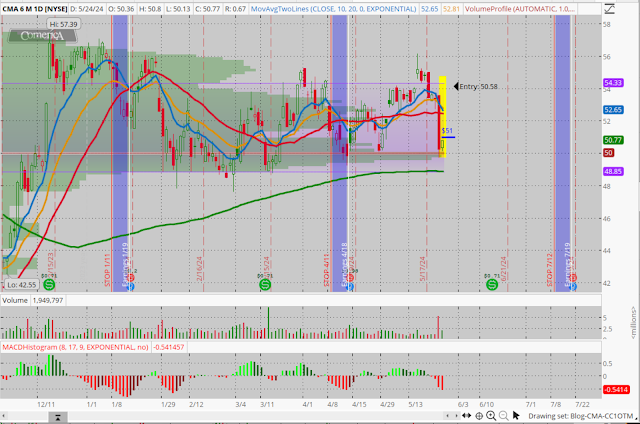This screenshot has height=424, width=640.
Task: Click the 5/17/24 expiration line label
Action: pos(422,269)
